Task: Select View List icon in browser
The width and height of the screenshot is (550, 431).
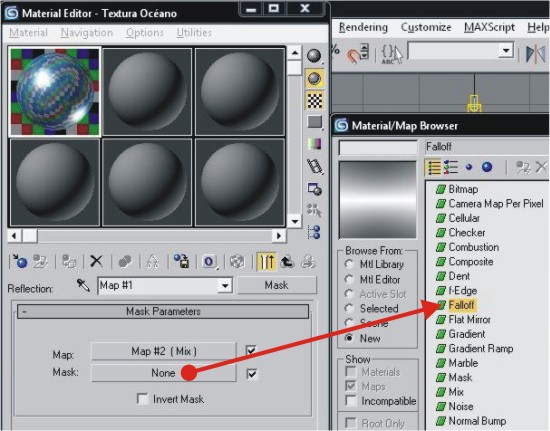Action: [x=434, y=167]
